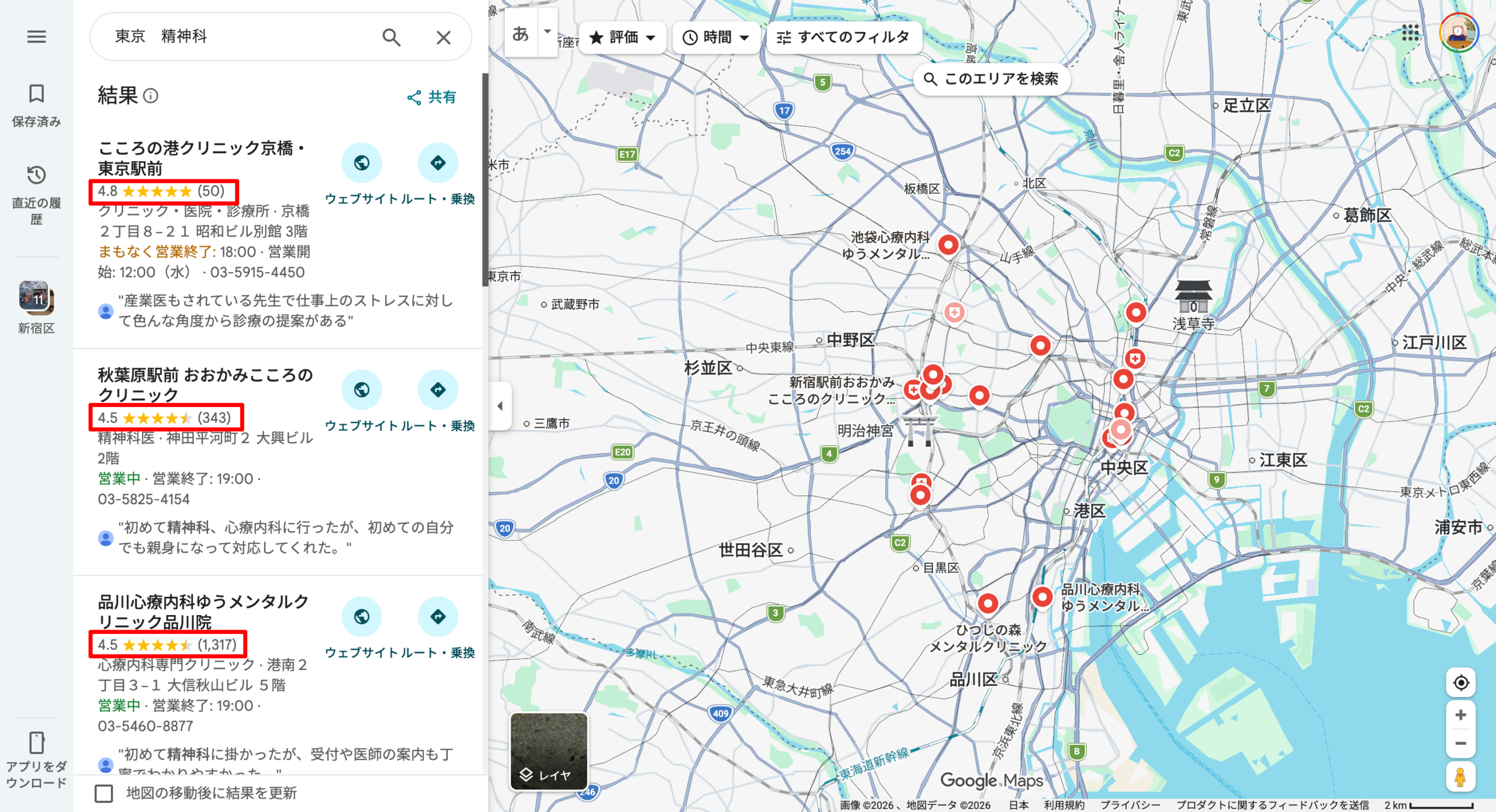The image size is (1496, 812).
Task: Open the website for こころの港クリニック京橋
Action: point(362,163)
